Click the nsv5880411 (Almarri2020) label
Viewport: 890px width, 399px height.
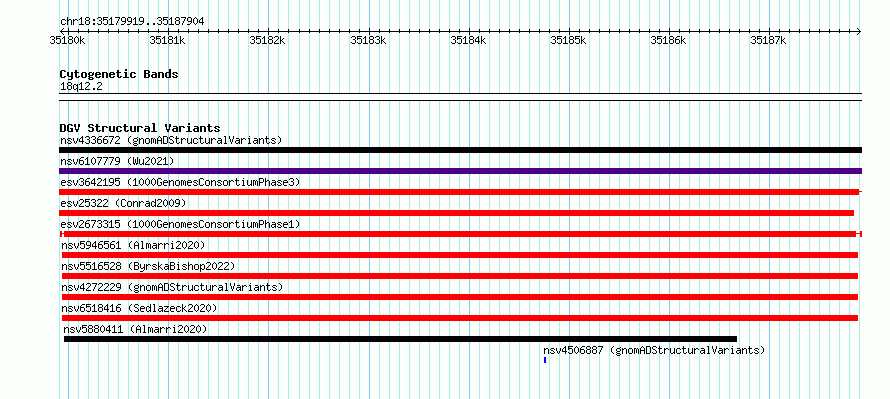[x=135, y=329]
